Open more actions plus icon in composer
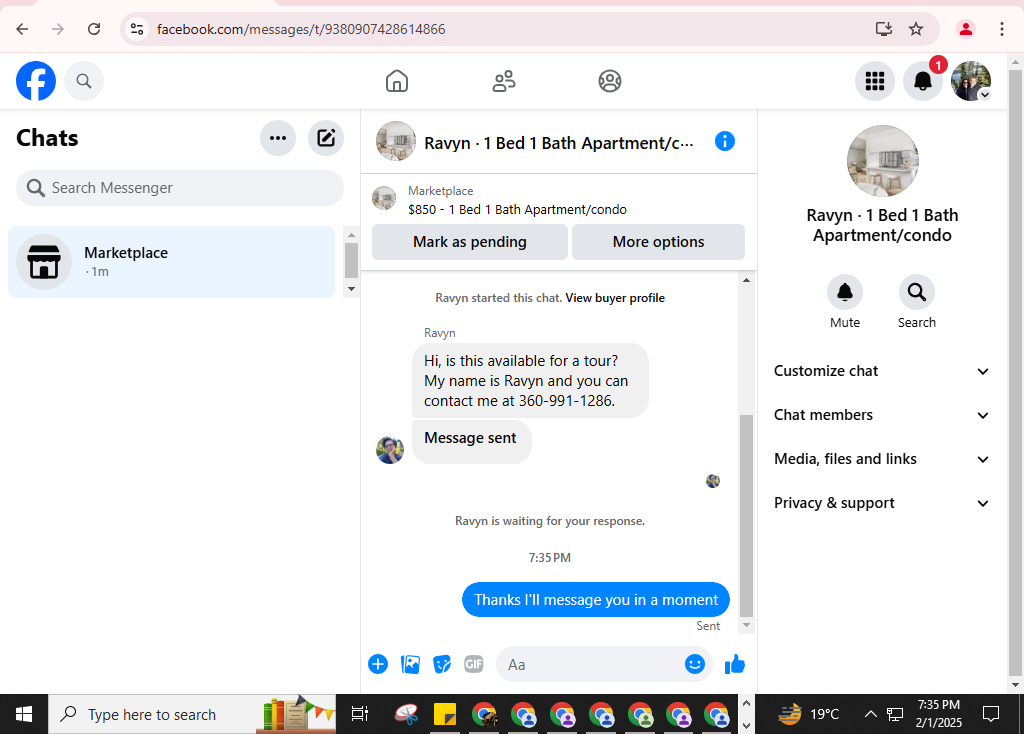The image size is (1024, 734). tap(377, 664)
